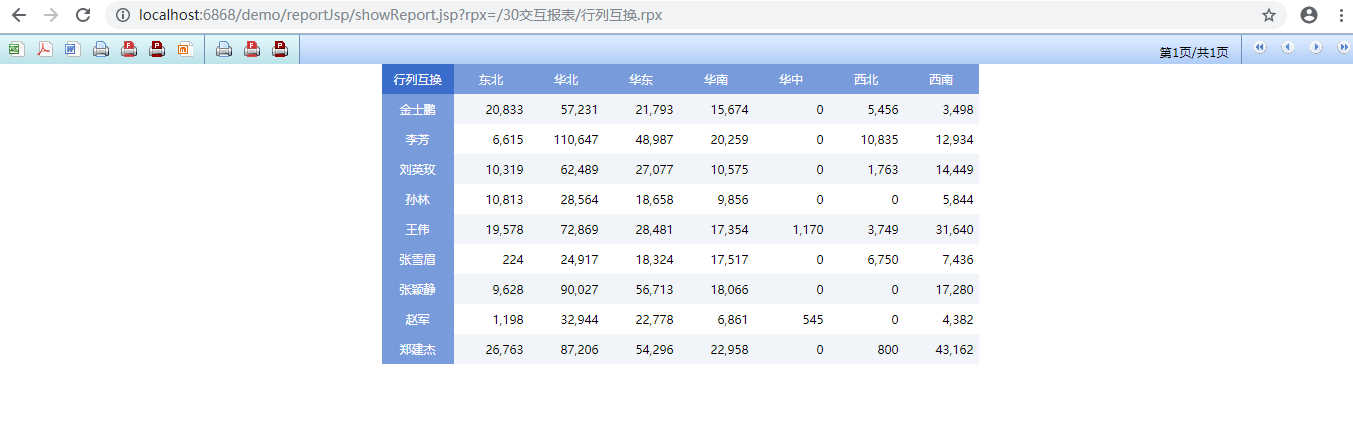Screen dimensions: 1353x429
Task: Export the report to Excel
Action: click(16, 49)
